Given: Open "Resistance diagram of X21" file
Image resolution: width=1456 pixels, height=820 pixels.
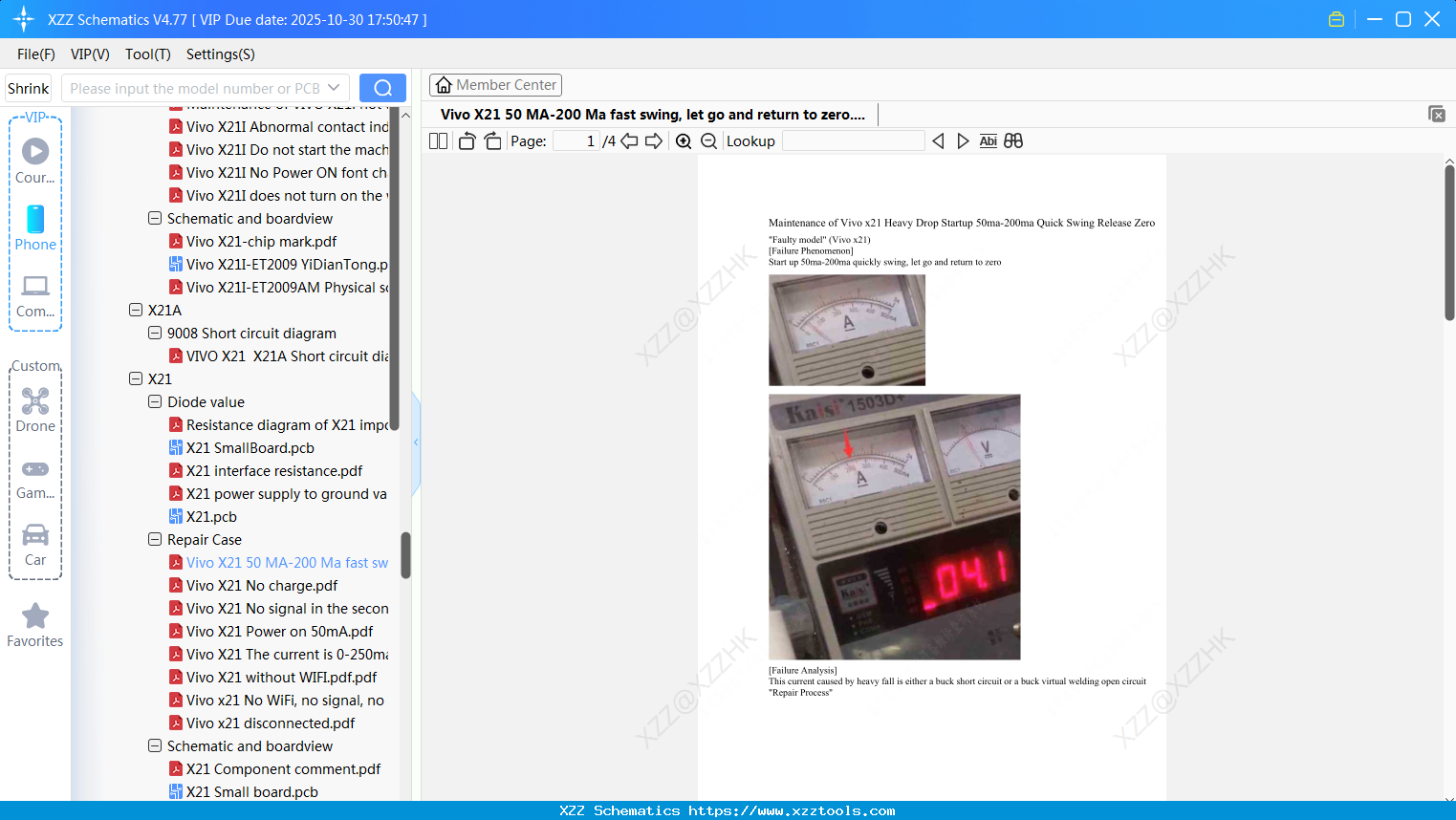Looking at the screenshot, I should [278, 424].
